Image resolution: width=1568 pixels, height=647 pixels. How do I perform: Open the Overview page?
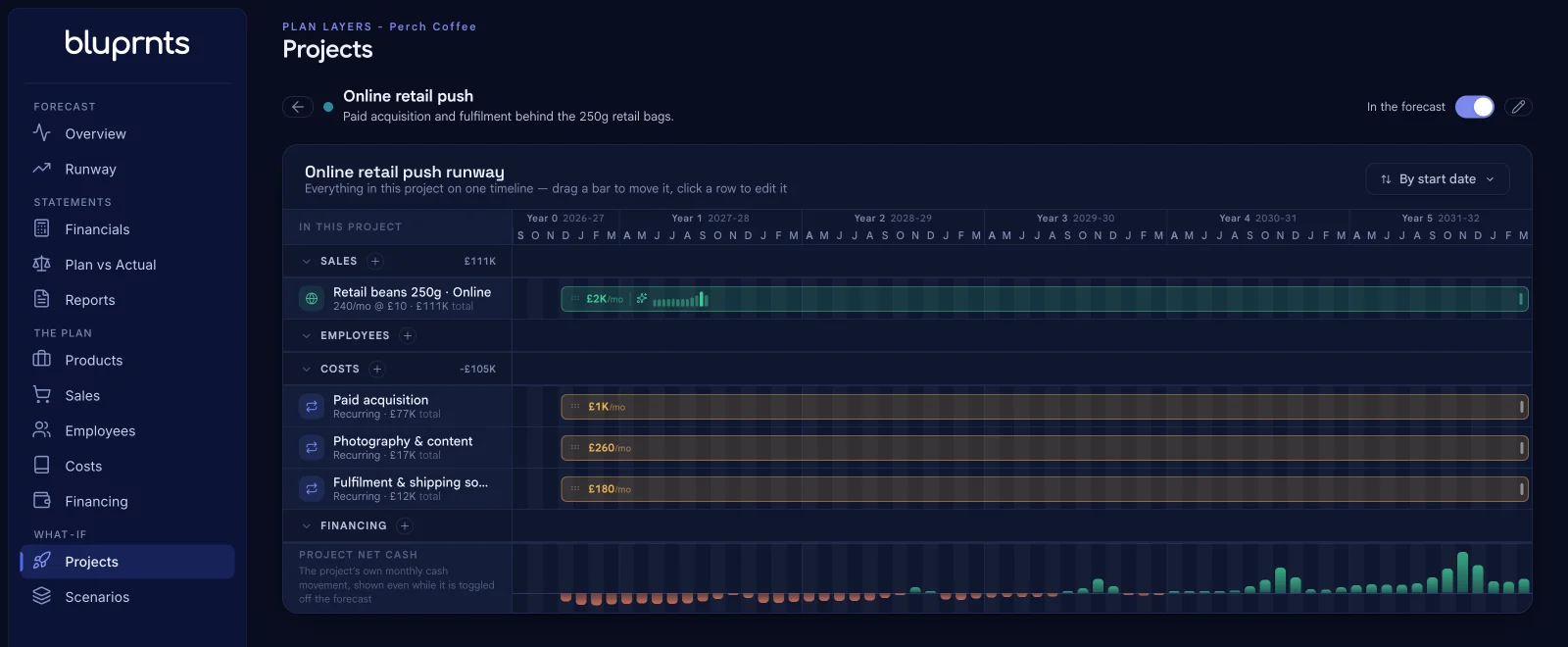127,133
